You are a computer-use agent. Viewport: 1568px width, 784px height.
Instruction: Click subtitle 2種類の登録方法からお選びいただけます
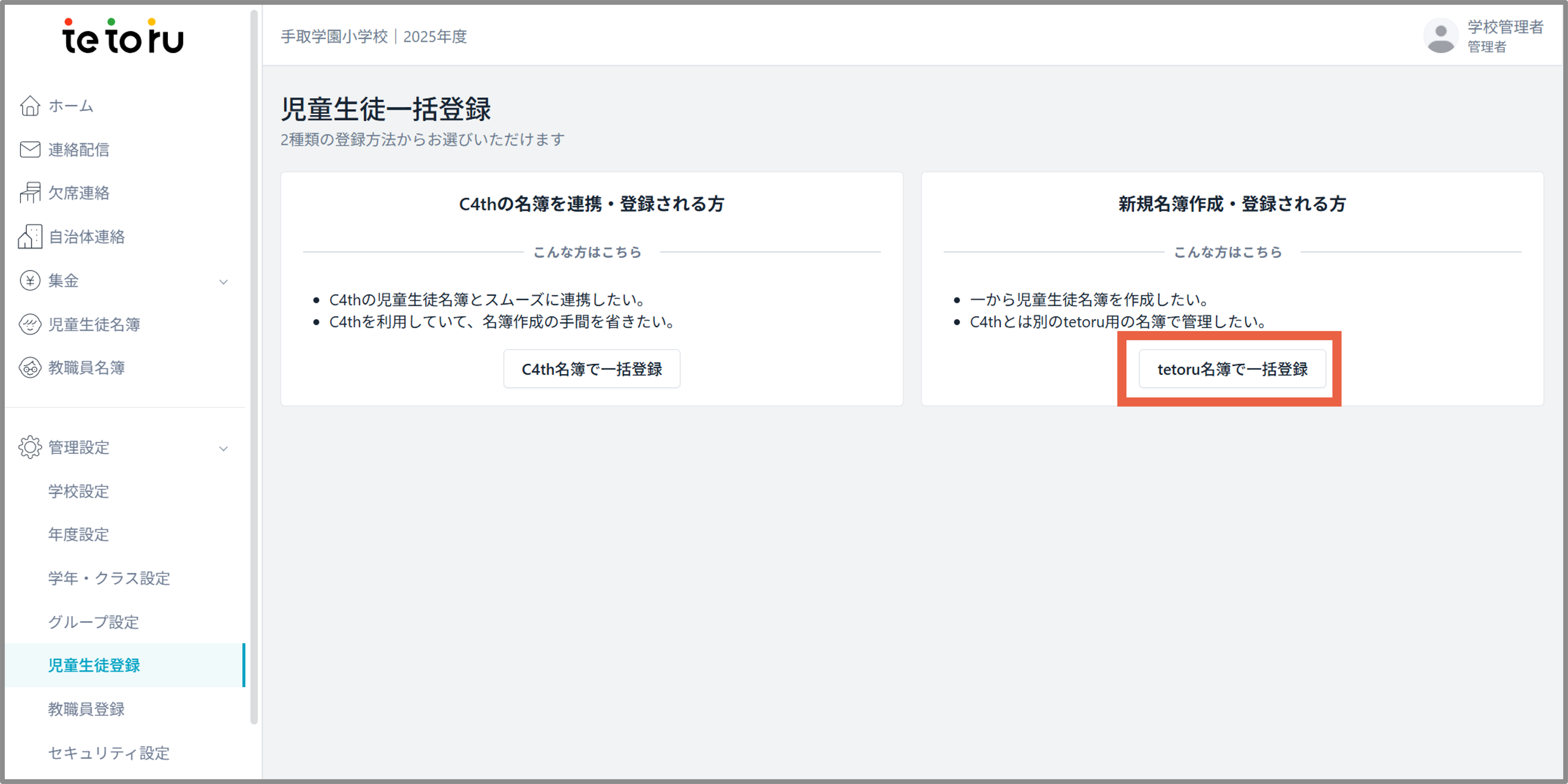(422, 140)
